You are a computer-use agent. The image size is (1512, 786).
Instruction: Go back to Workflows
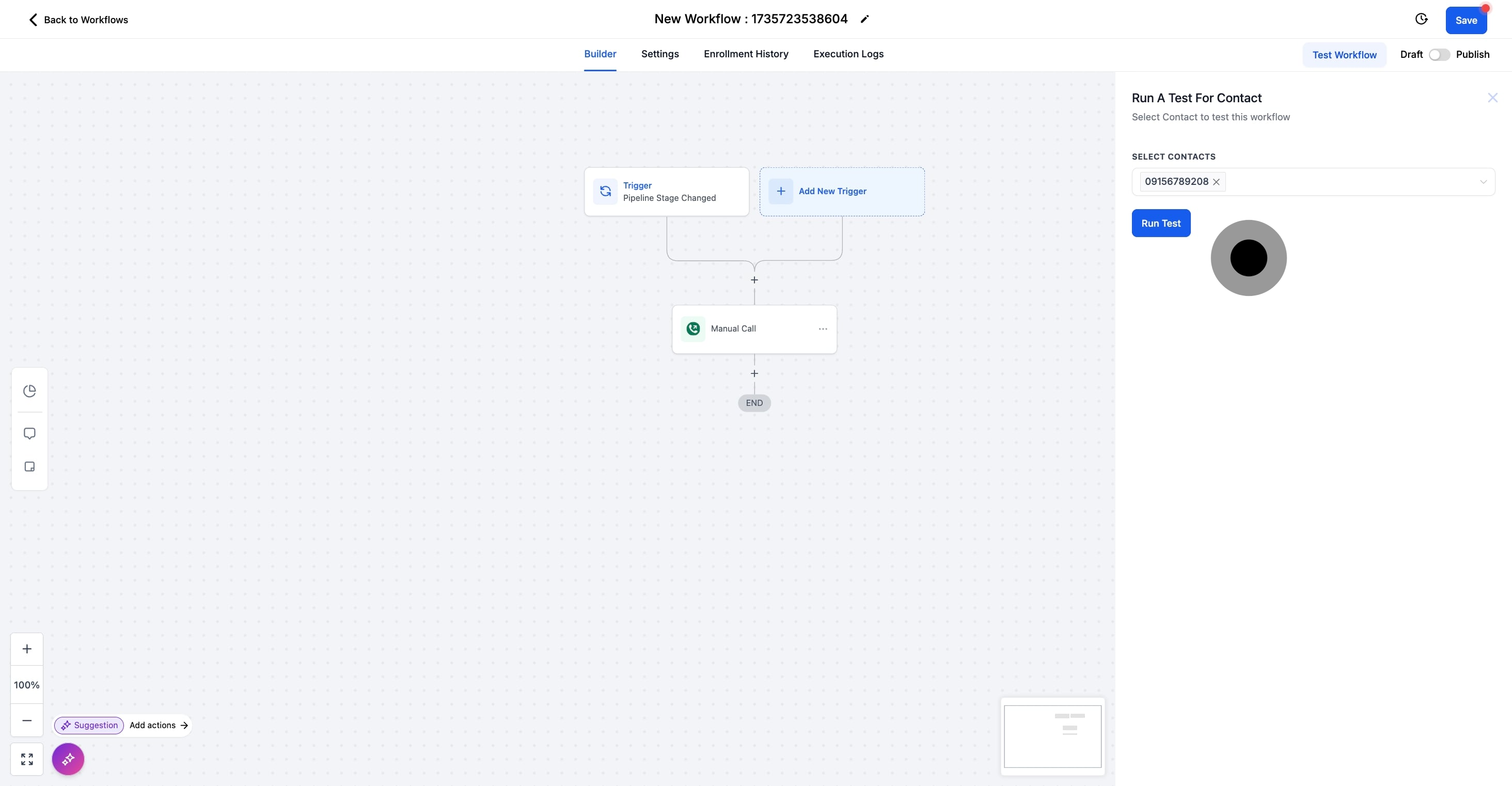click(78, 20)
